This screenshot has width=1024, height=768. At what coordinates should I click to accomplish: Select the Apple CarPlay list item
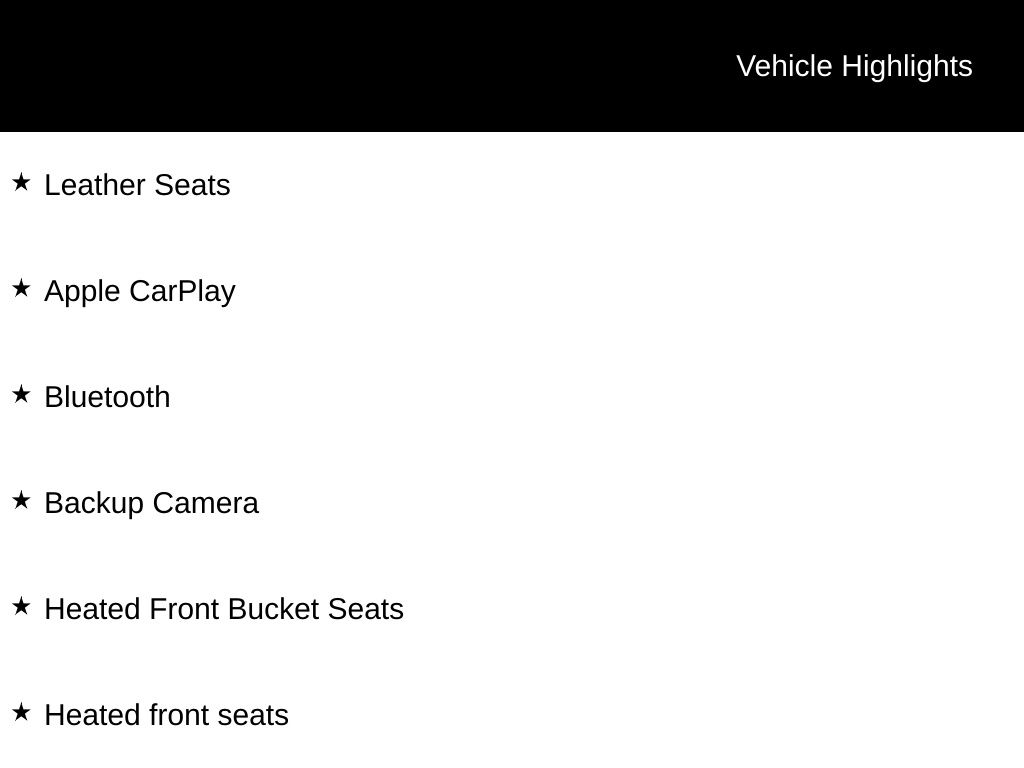140,291
